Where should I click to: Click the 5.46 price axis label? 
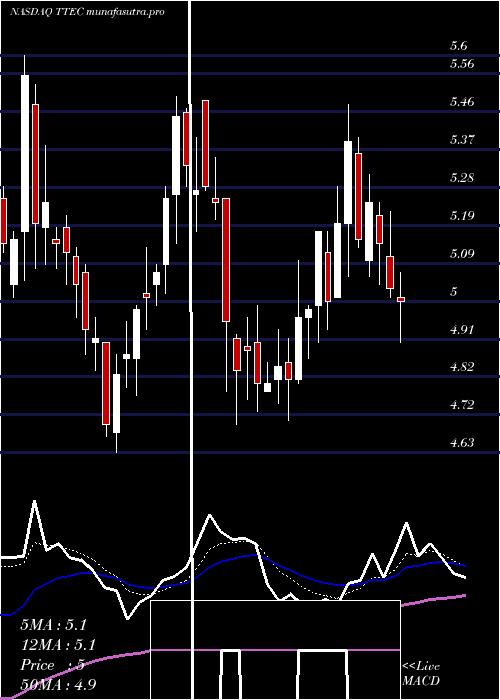click(462, 102)
